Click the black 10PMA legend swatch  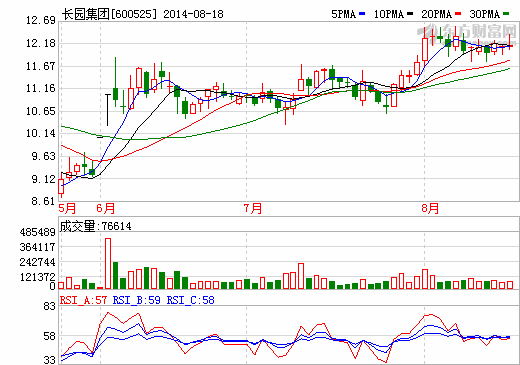coord(410,14)
